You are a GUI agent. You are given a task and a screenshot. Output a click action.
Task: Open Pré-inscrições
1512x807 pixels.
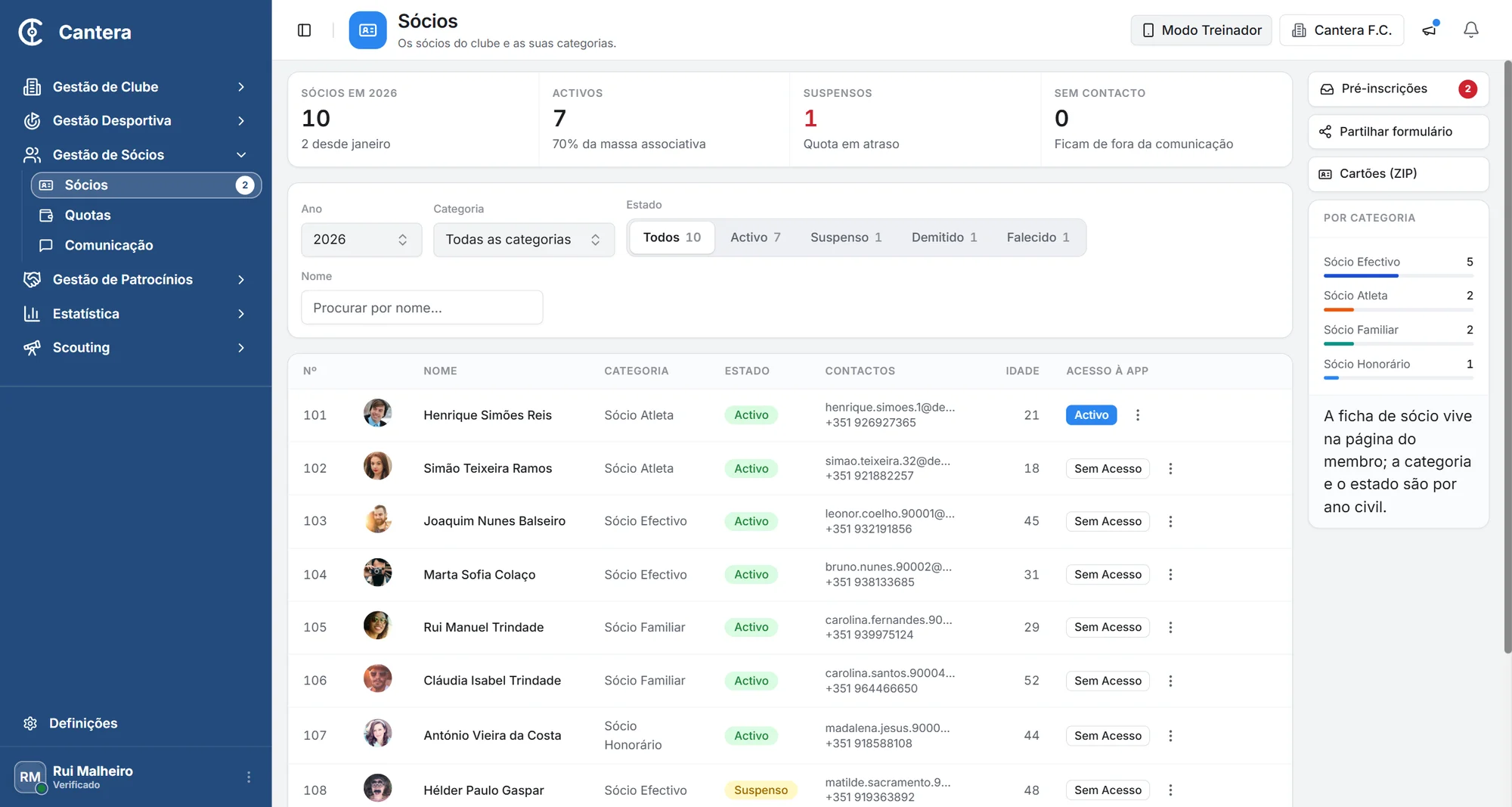tap(1398, 89)
